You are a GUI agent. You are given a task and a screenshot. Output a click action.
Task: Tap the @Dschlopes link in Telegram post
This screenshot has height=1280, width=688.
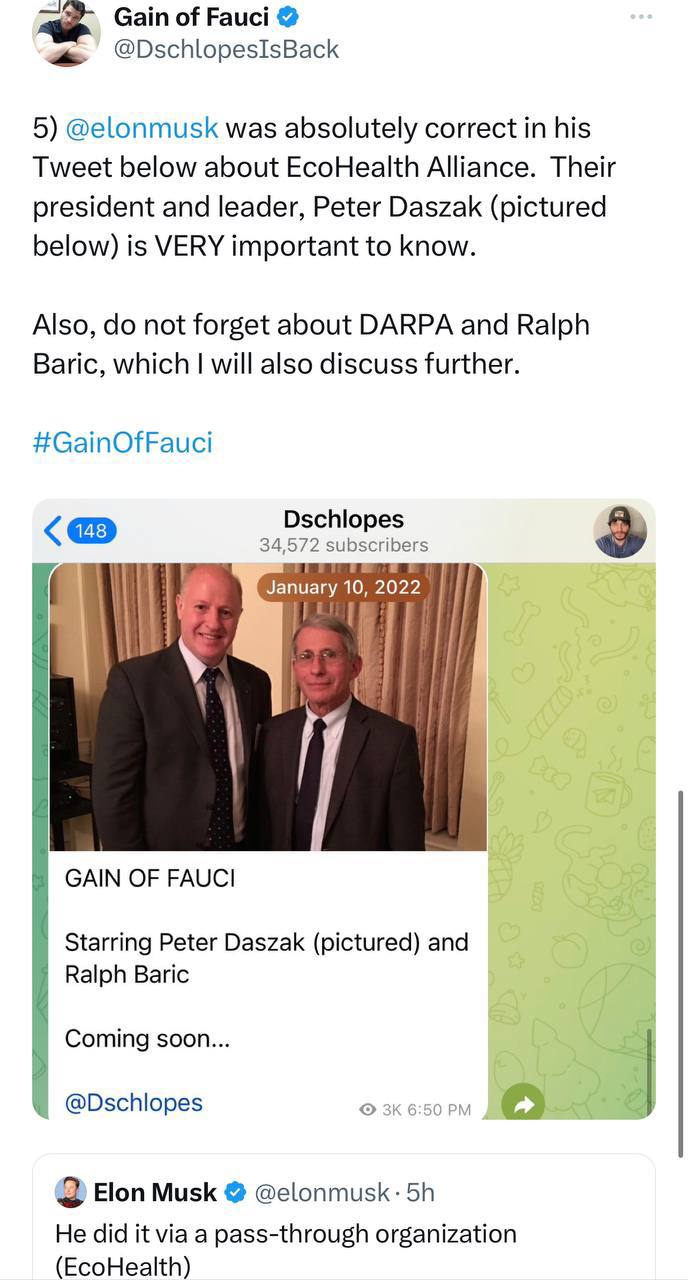click(133, 1102)
